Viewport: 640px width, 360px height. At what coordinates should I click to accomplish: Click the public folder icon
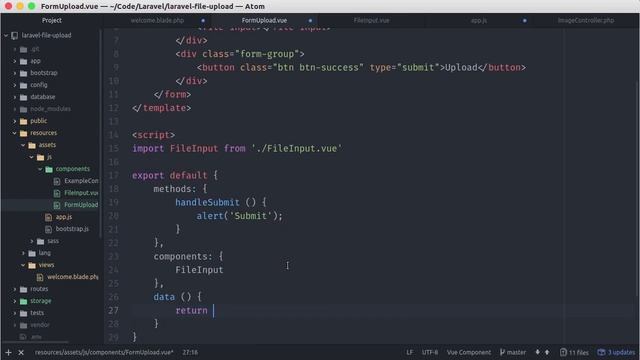pyautogui.click(x=24, y=121)
